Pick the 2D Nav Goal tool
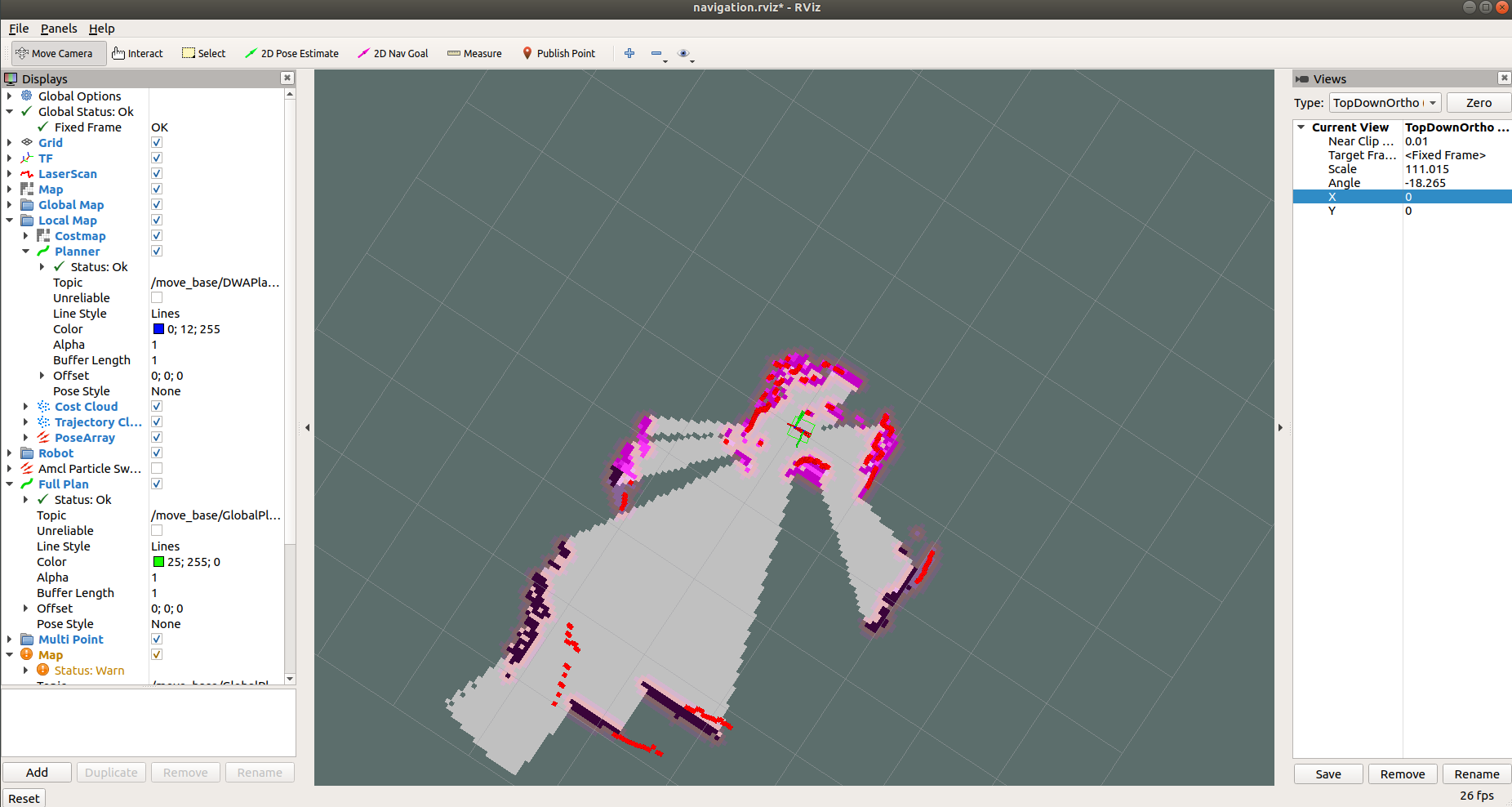Image resolution: width=1512 pixels, height=807 pixels. pos(393,53)
